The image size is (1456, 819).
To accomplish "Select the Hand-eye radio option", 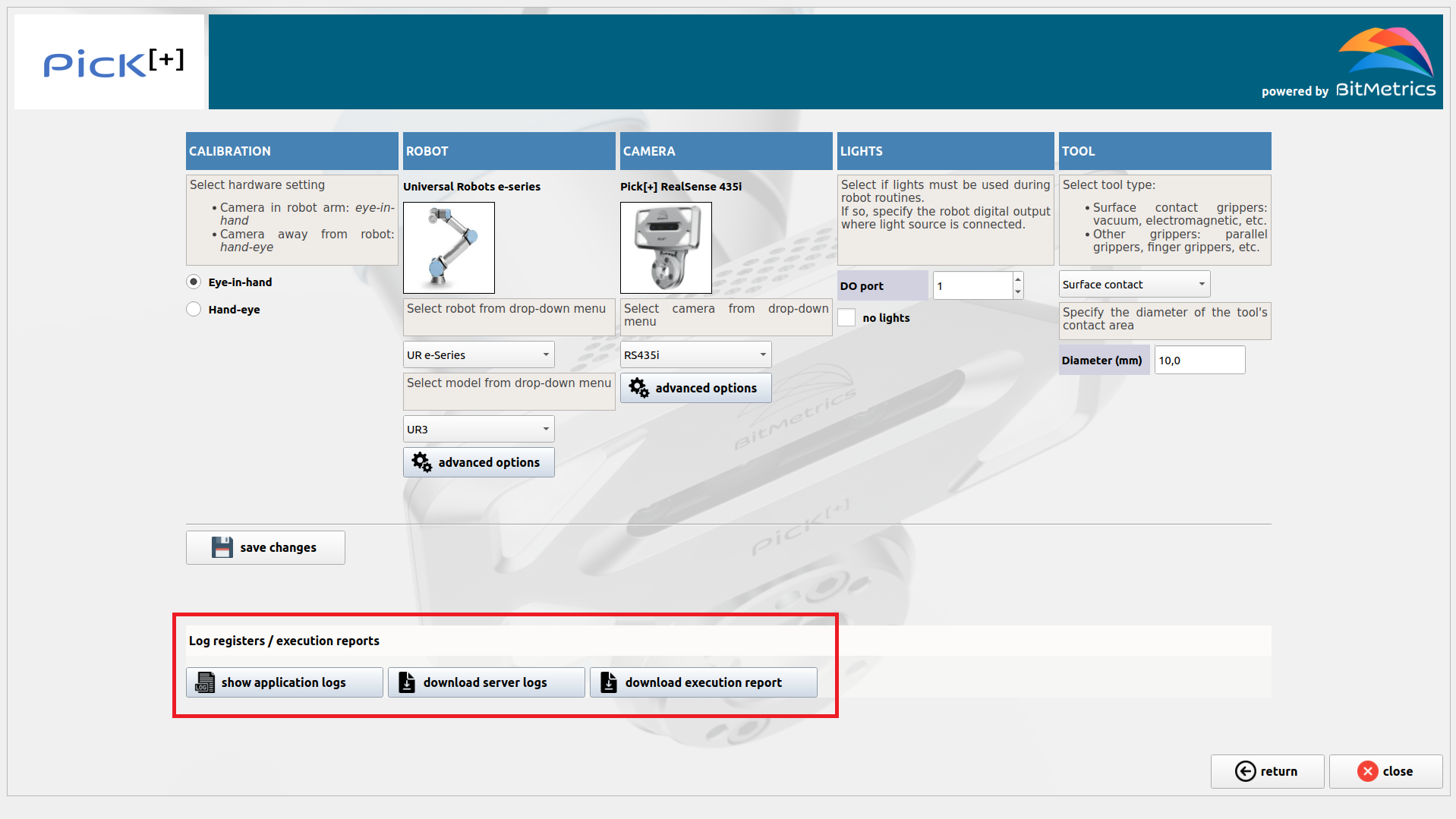I will pos(194,310).
